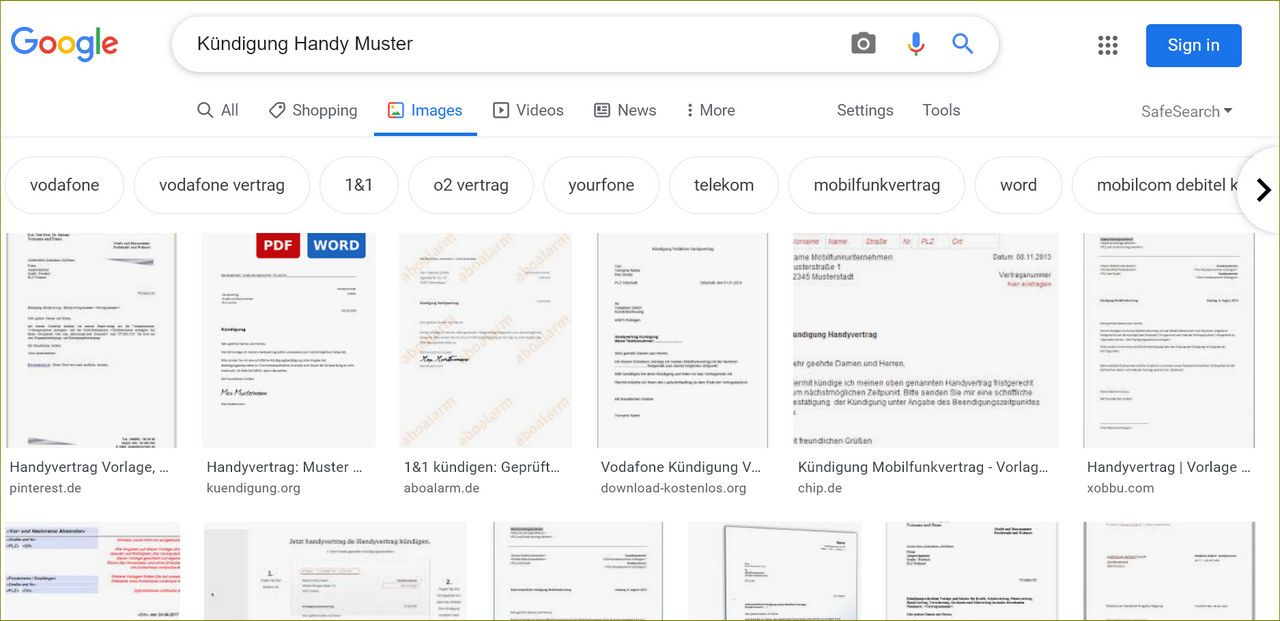This screenshot has height=621, width=1280.
Task: Filter by vodafone vertrag chip
Action: click(x=222, y=185)
